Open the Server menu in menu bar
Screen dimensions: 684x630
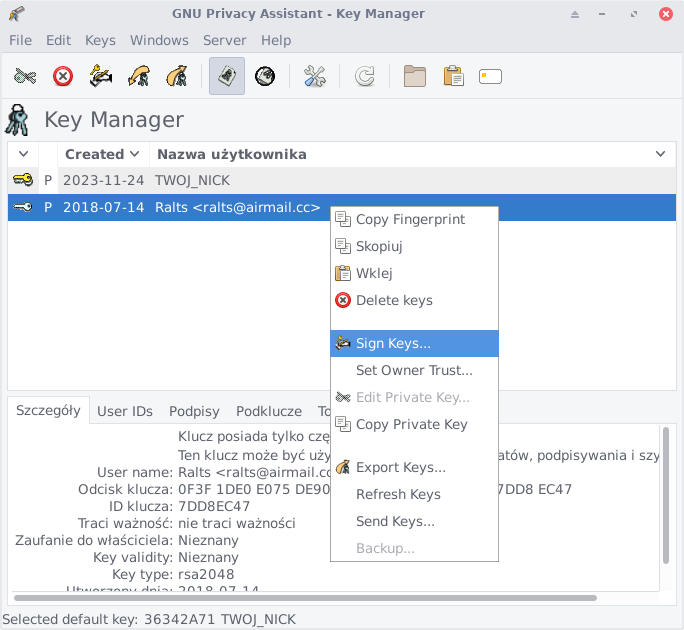(x=224, y=40)
